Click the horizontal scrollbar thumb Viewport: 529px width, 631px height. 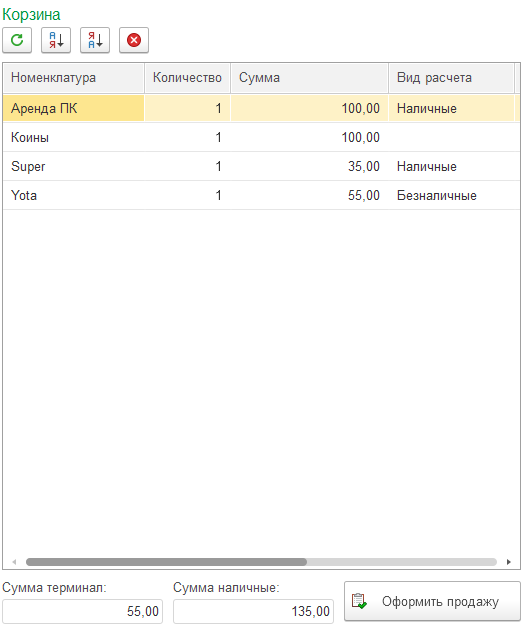coord(166,562)
